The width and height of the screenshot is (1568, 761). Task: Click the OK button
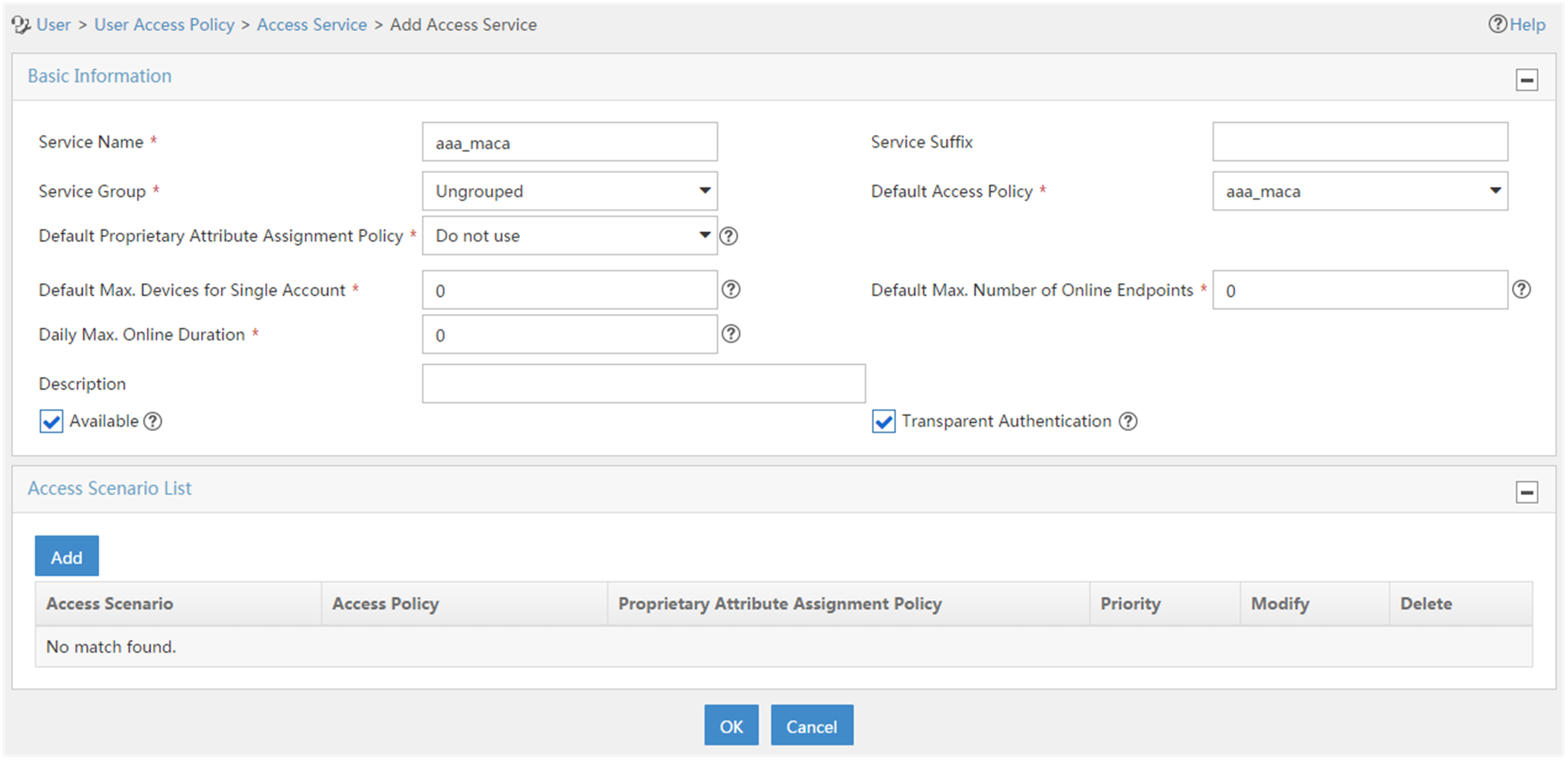[x=732, y=726]
